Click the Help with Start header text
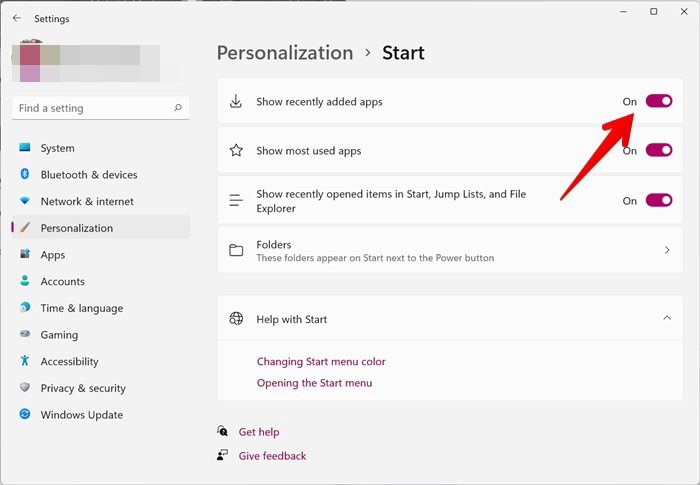Screen dimensions: 700x485 (292, 319)
